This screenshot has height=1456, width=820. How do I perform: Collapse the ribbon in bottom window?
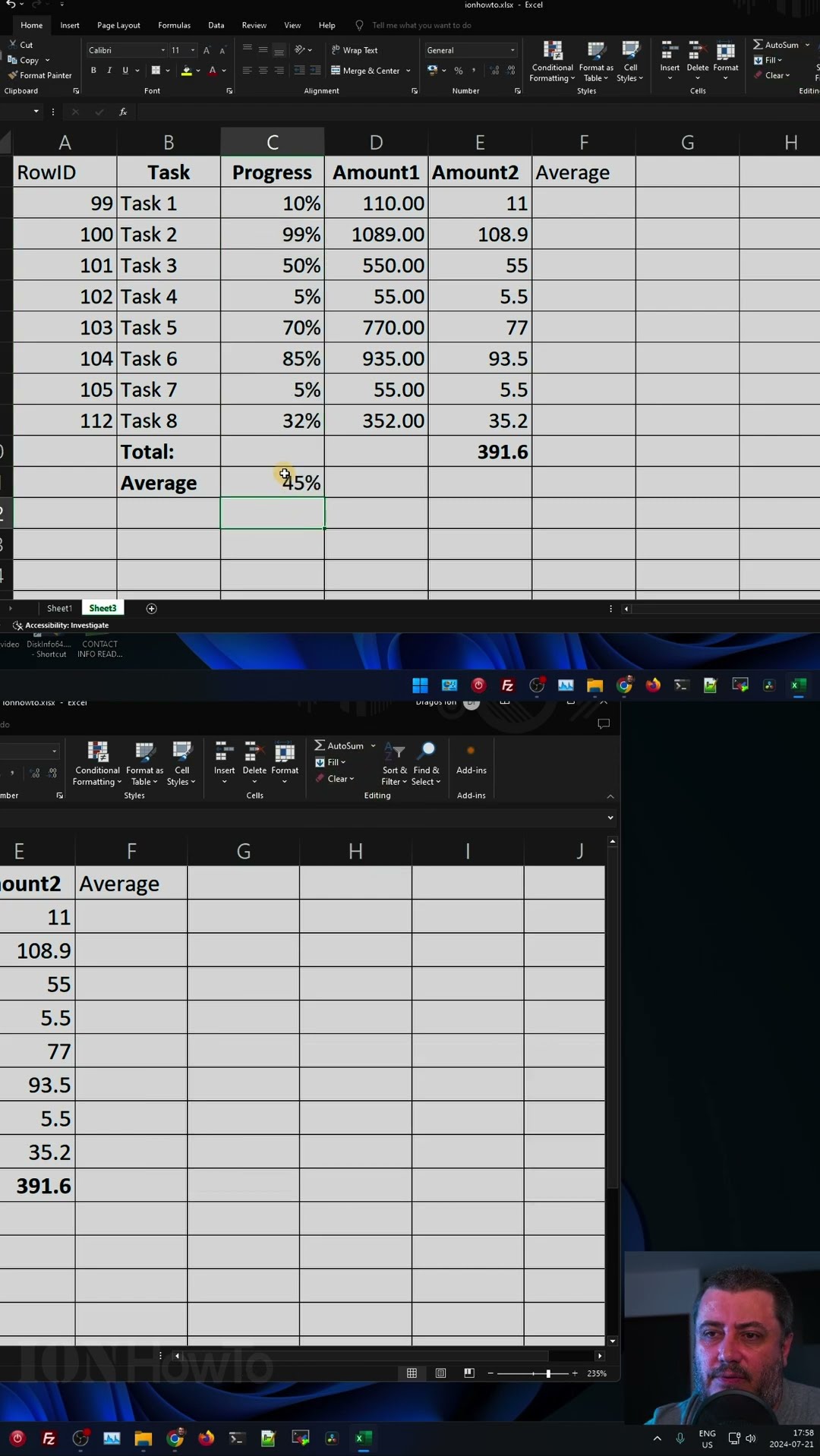610,796
